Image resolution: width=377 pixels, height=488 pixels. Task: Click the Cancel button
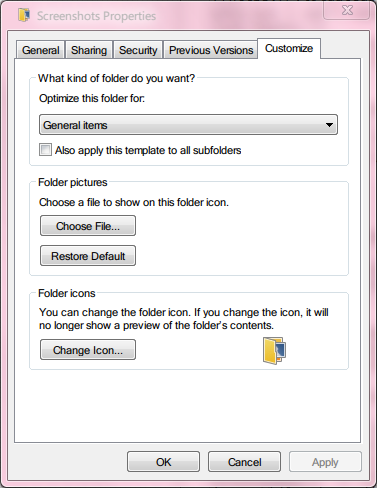(x=244, y=462)
